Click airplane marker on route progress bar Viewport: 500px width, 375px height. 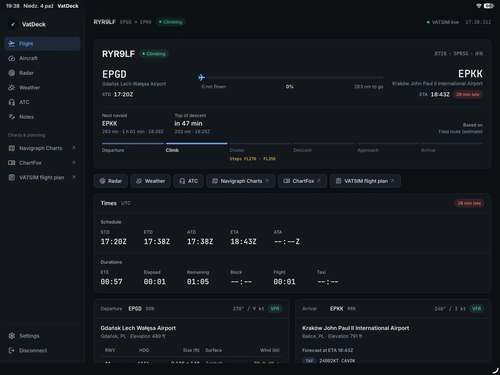tap(201, 77)
